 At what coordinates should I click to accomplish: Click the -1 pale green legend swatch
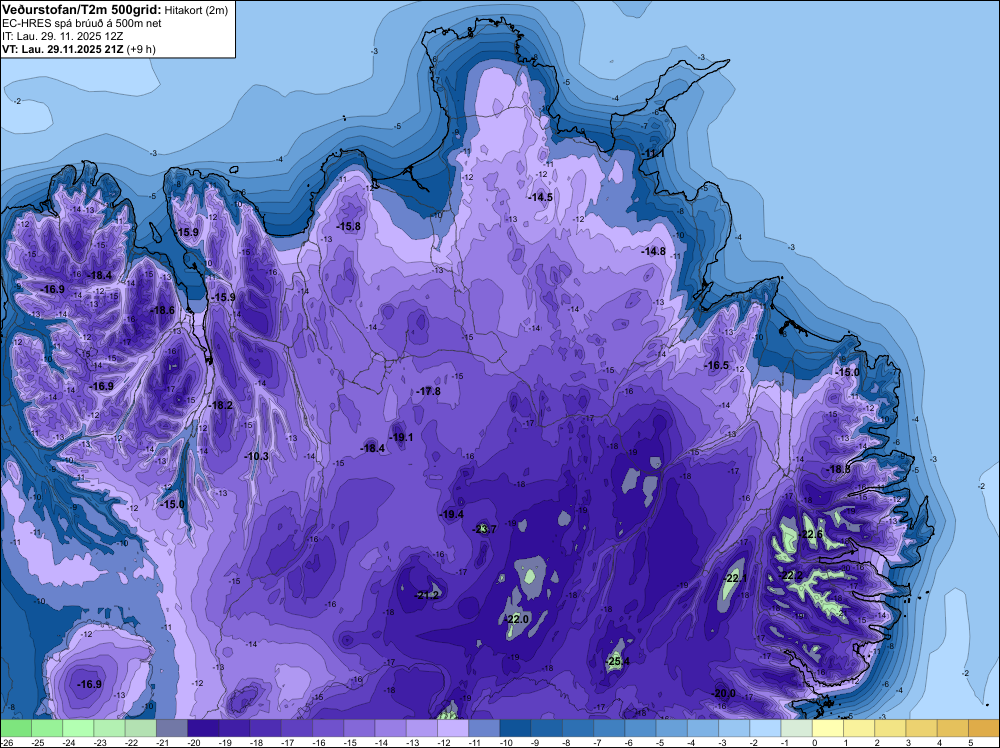tap(797, 728)
